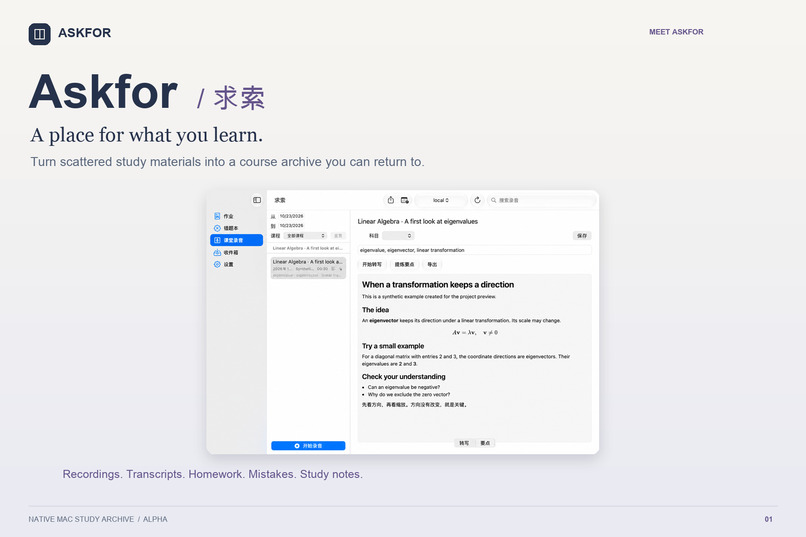Image resolution: width=806 pixels, height=537 pixels.
Task: Select the highlighted Linear Algebra recording card
Action: coord(308,268)
